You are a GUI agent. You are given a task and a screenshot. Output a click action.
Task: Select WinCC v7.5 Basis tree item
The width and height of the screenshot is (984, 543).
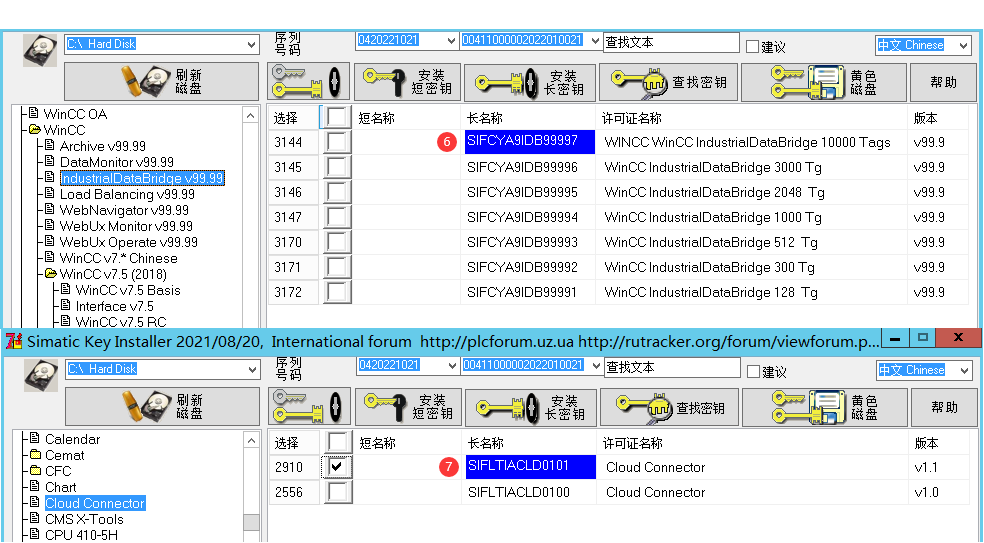pyautogui.click(x=128, y=290)
